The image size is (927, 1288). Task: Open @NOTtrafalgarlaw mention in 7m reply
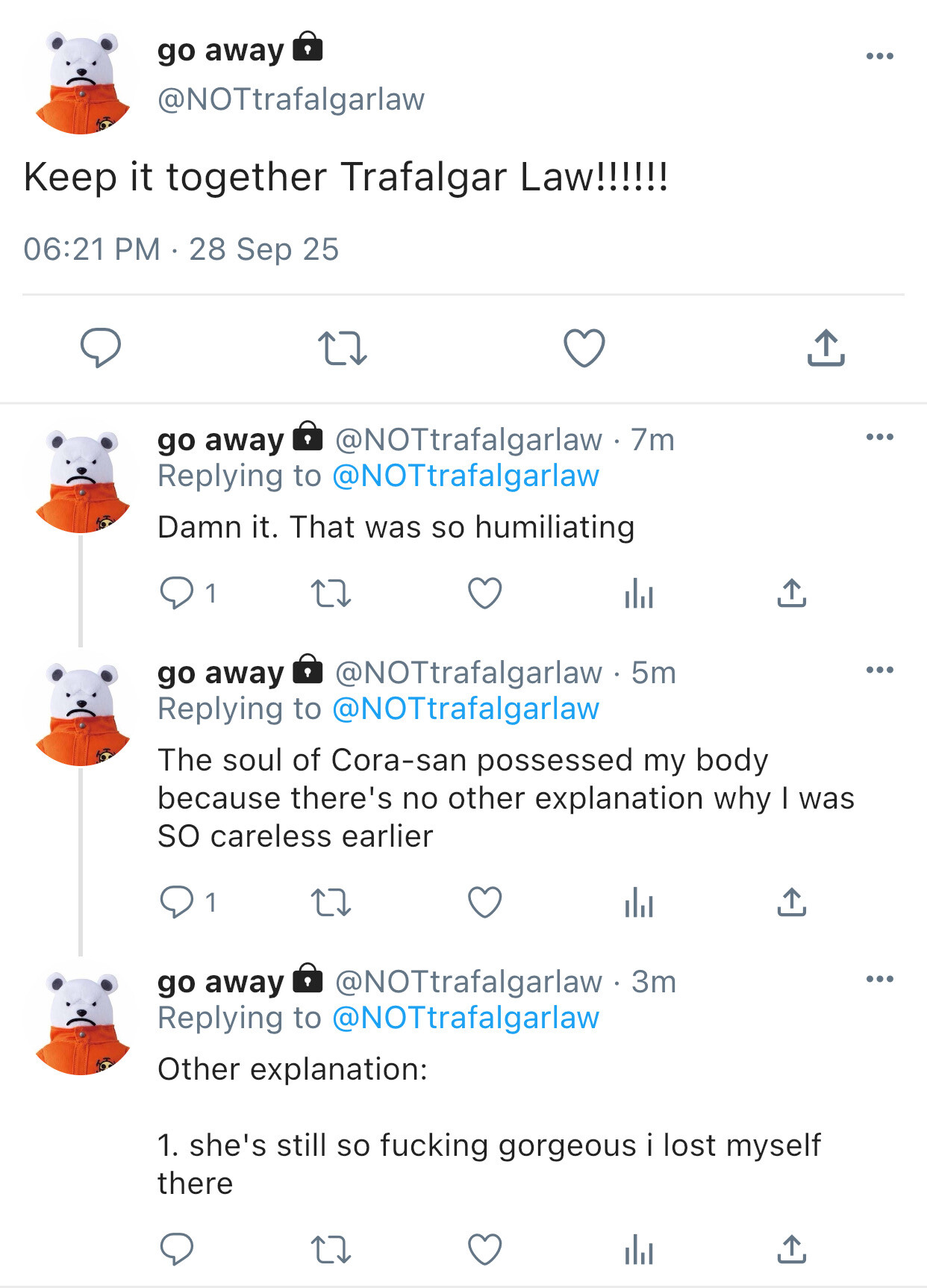[x=465, y=476]
